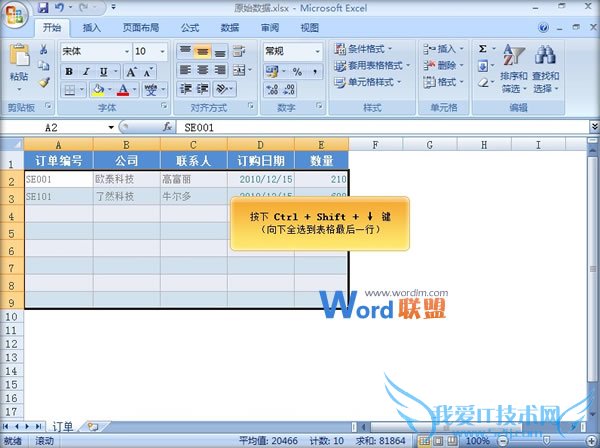
Task: Apply right text alignment
Action: [220, 70]
